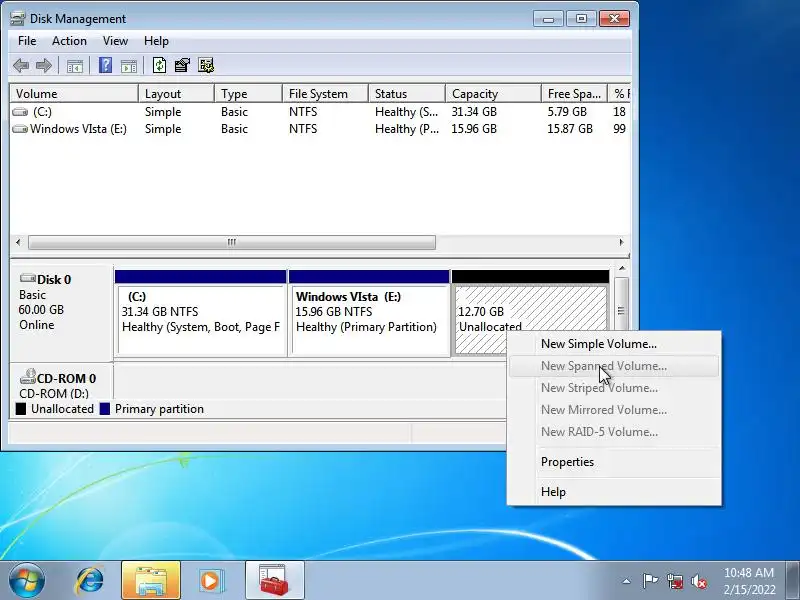This screenshot has height=600, width=800.
Task: Click the disabled New RAID-5 Volume entry
Action: 614,432
